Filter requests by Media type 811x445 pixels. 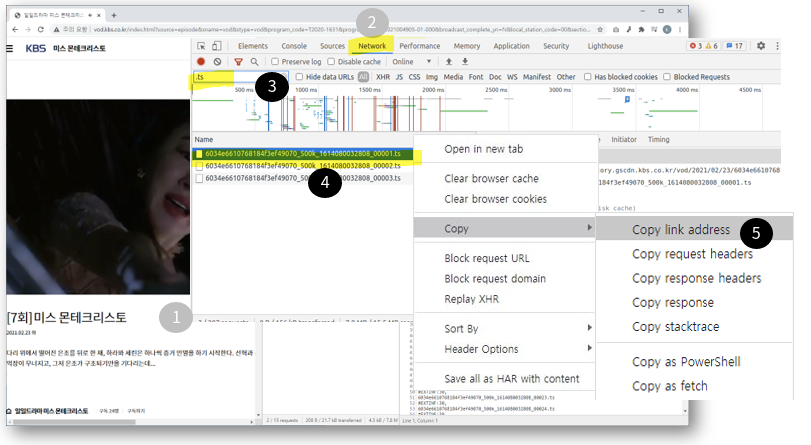tap(453, 77)
